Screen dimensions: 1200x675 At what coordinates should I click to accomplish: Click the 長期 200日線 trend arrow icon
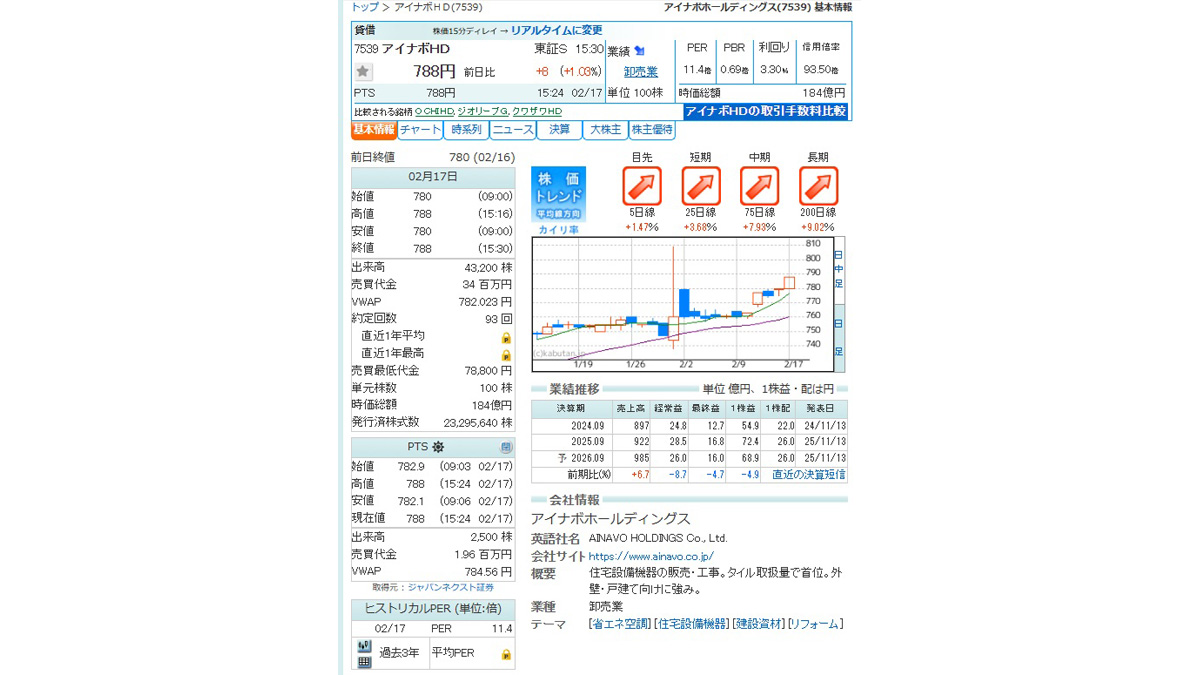pos(818,186)
